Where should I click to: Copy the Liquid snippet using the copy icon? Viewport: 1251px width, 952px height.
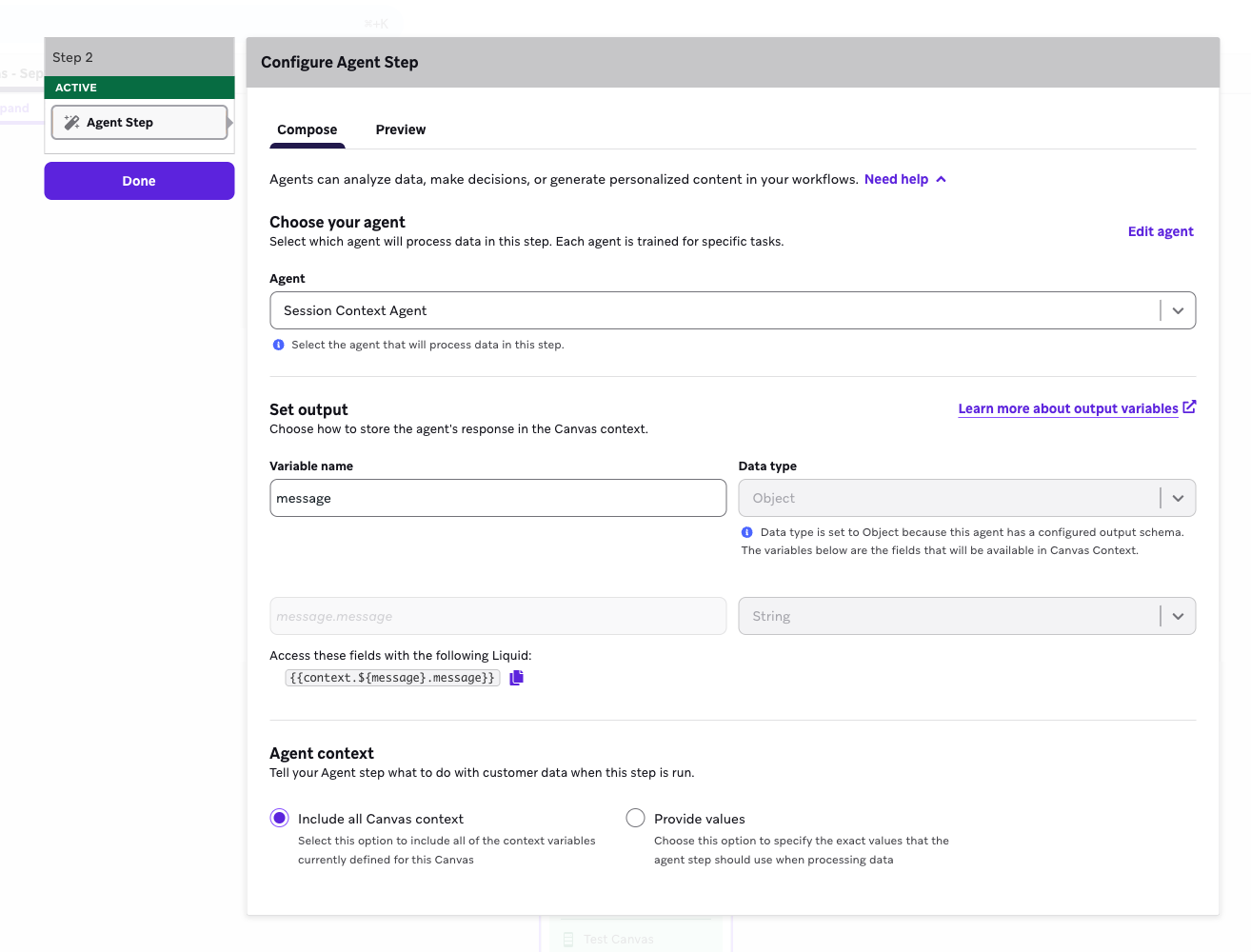(516, 677)
